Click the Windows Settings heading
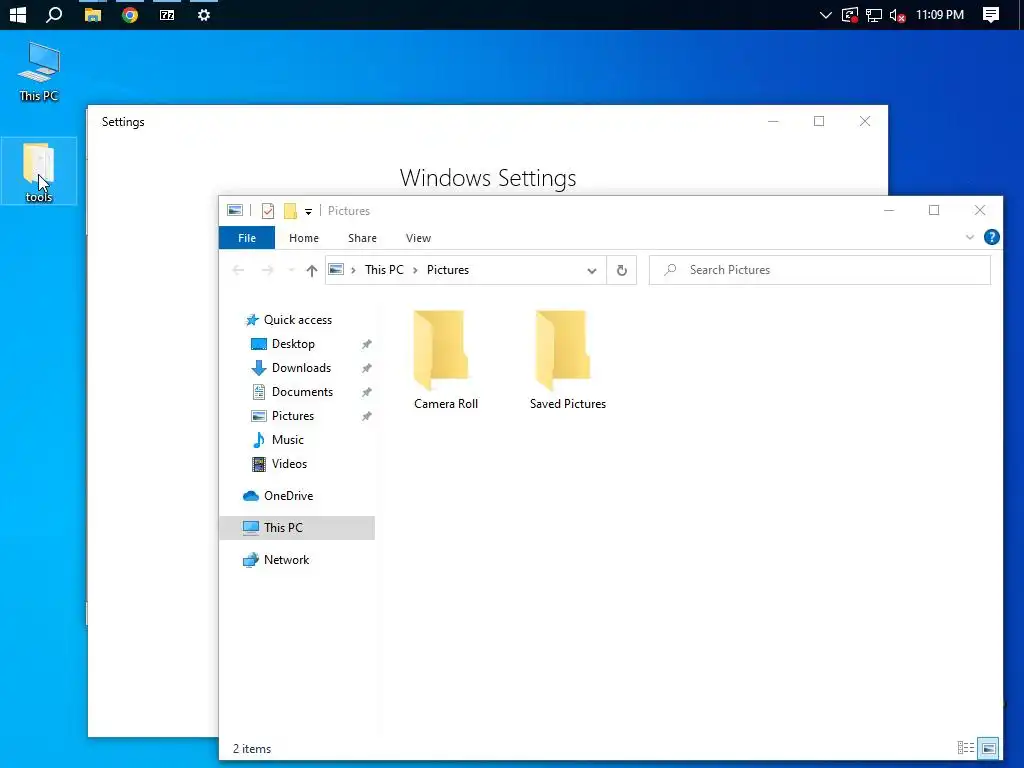The height and width of the screenshot is (768, 1024). point(488,178)
